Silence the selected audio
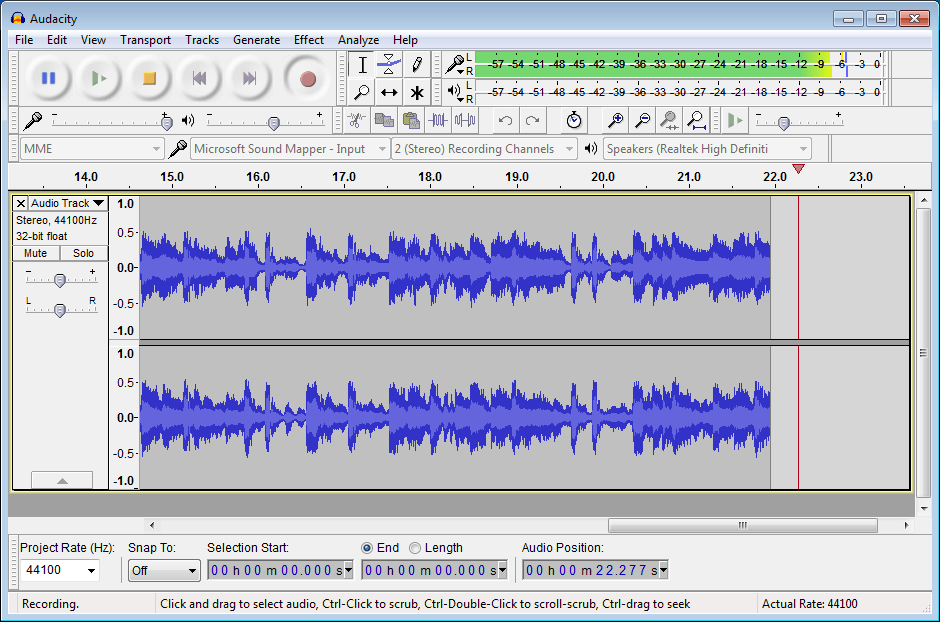940x622 pixels. 464,120
